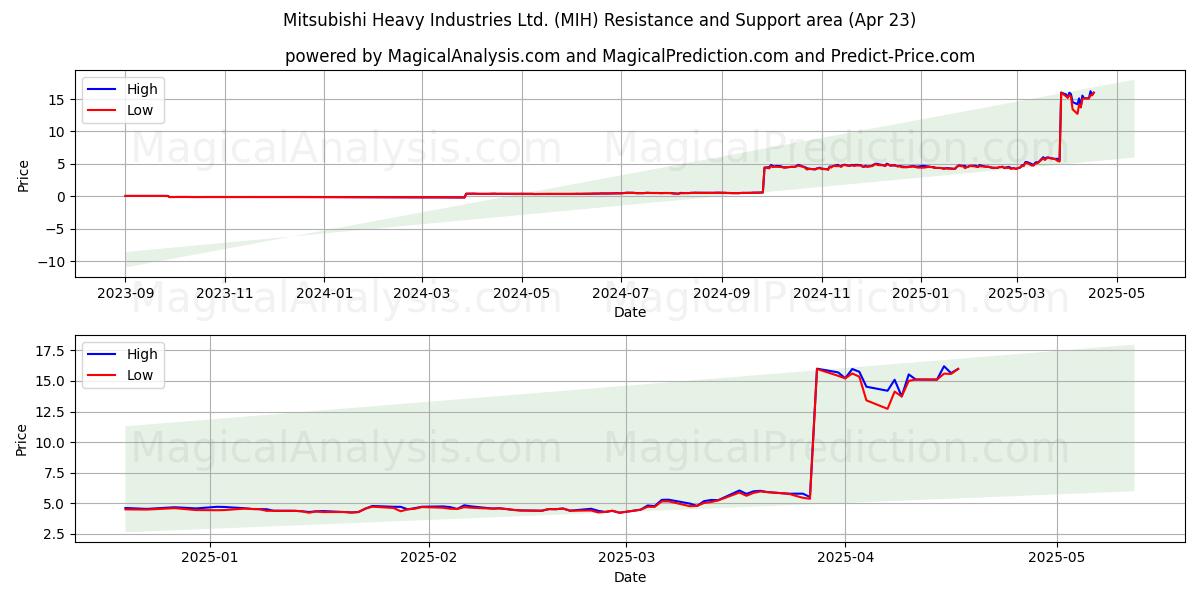Click the main chart title mentioning Mitsubishi Heavy Industries
Screen dimensions: 1200x600
pos(600,20)
